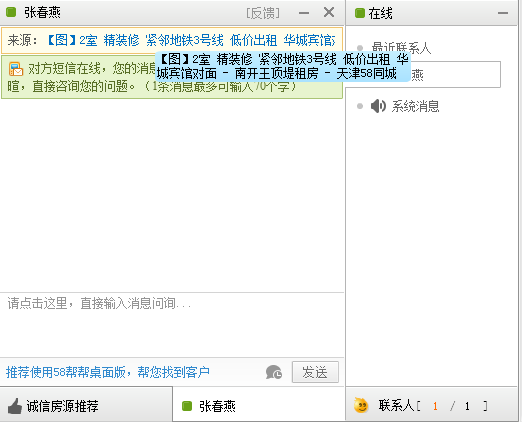522x422 pixels.
Task: Click the message input text area
Action: (172, 325)
